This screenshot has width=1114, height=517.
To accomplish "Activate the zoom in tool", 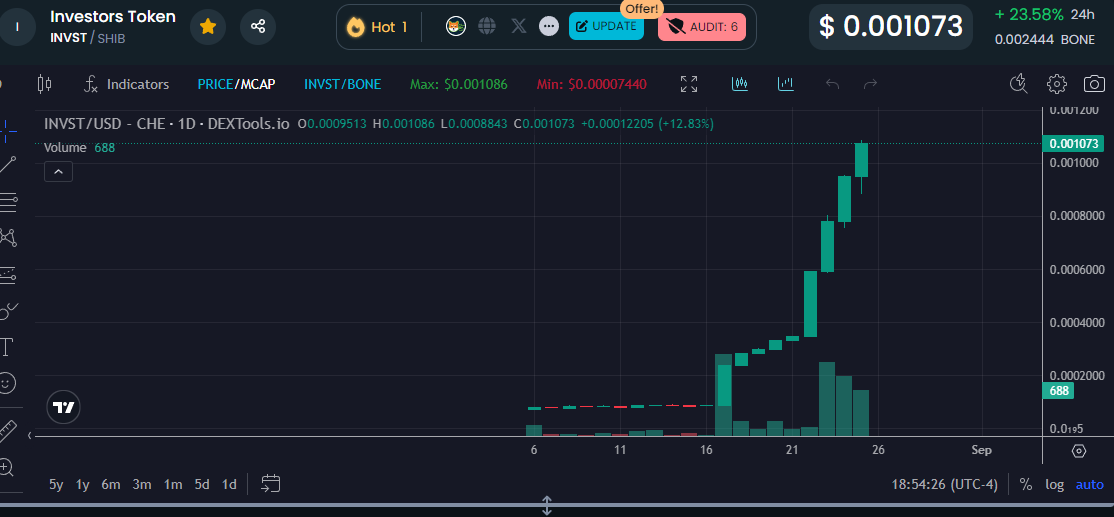I will click(6, 467).
